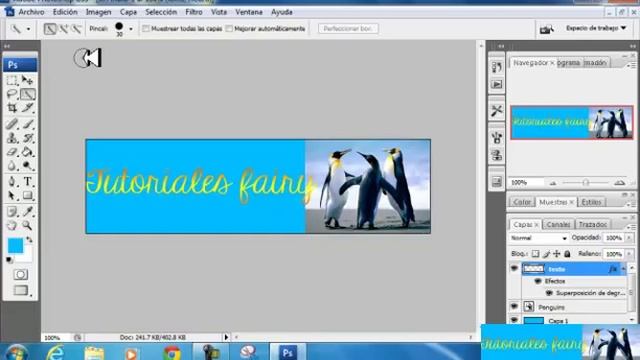640x360 pixels.
Task: Open status bar info flyout arrow
Action: pyautogui.click(x=226, y=337)
